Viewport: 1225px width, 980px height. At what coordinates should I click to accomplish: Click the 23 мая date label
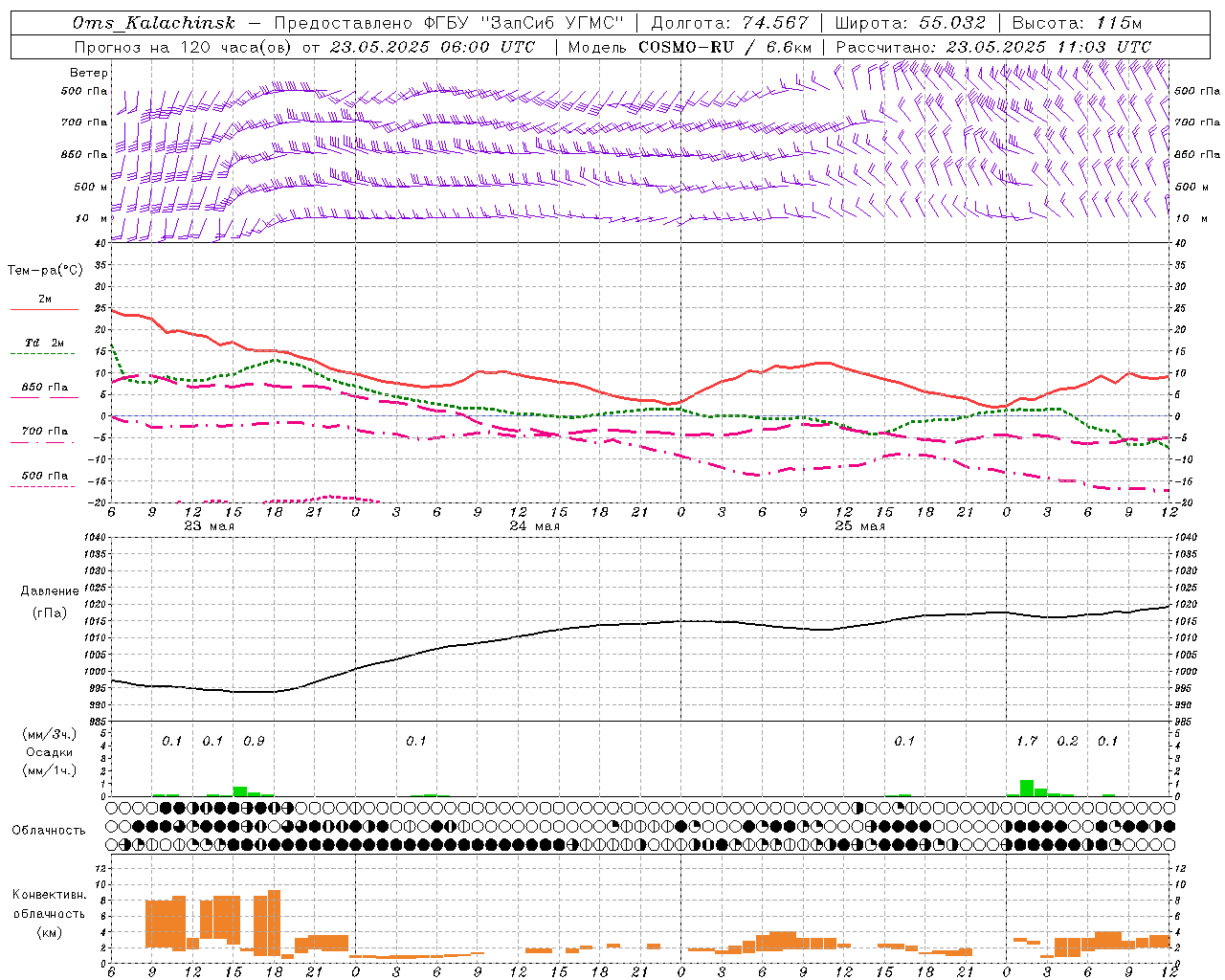pos(209,526)
